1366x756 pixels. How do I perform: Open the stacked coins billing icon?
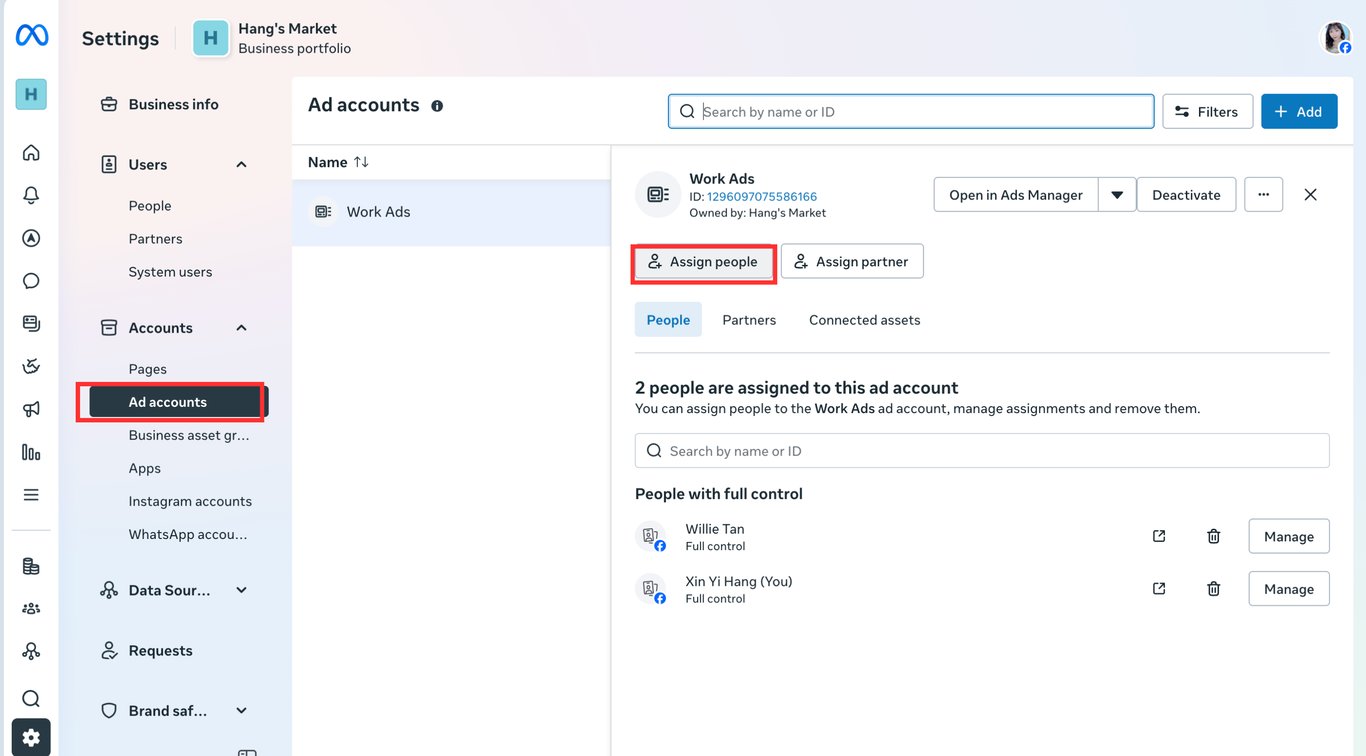[x=31, y=566]
